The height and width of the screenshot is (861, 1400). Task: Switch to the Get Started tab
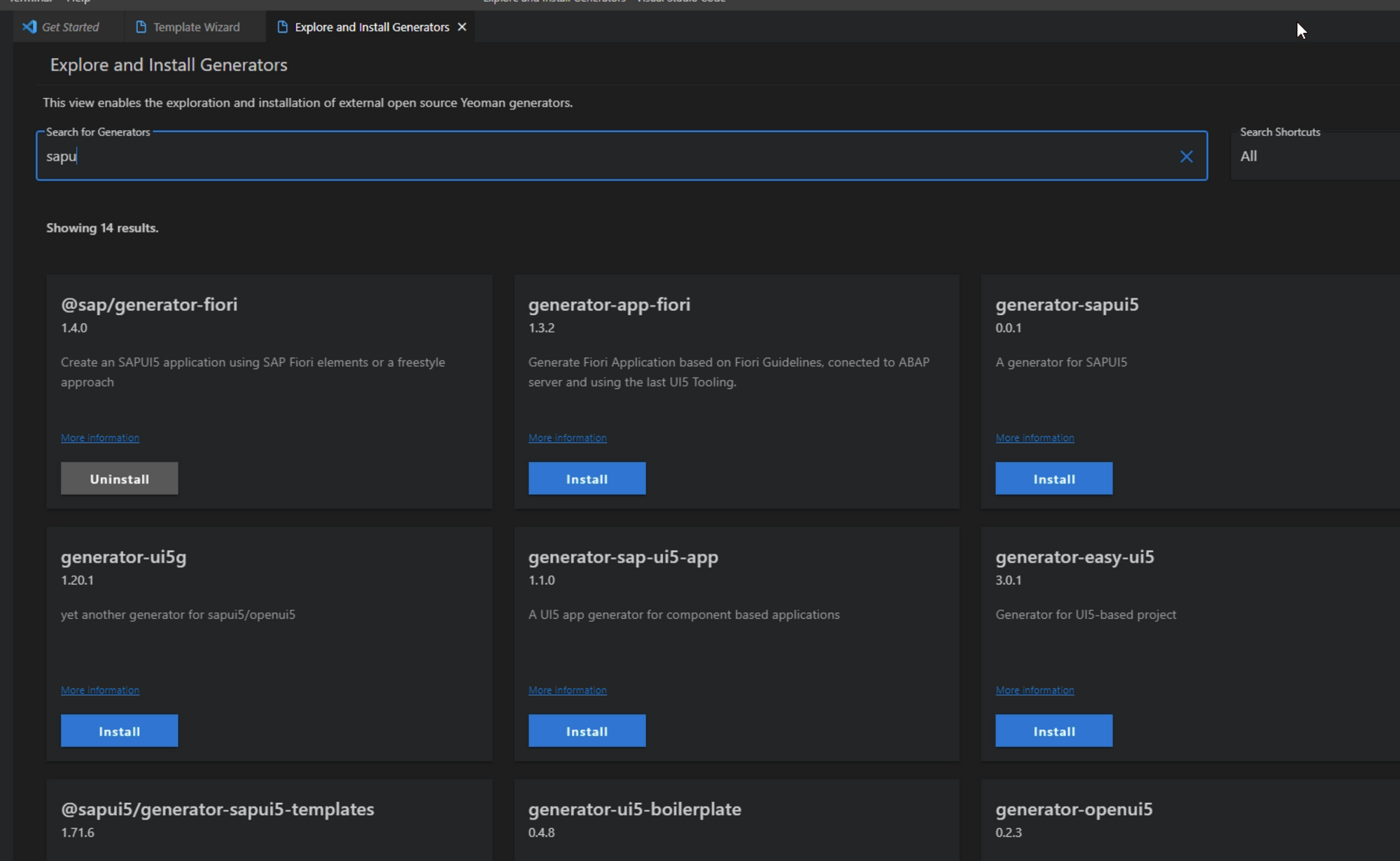click(69, 27)
